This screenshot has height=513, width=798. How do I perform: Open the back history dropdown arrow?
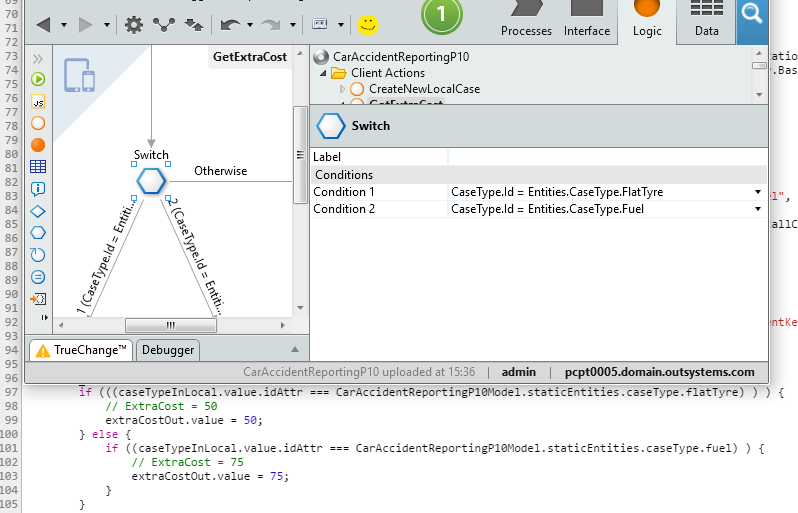(64, 24)
